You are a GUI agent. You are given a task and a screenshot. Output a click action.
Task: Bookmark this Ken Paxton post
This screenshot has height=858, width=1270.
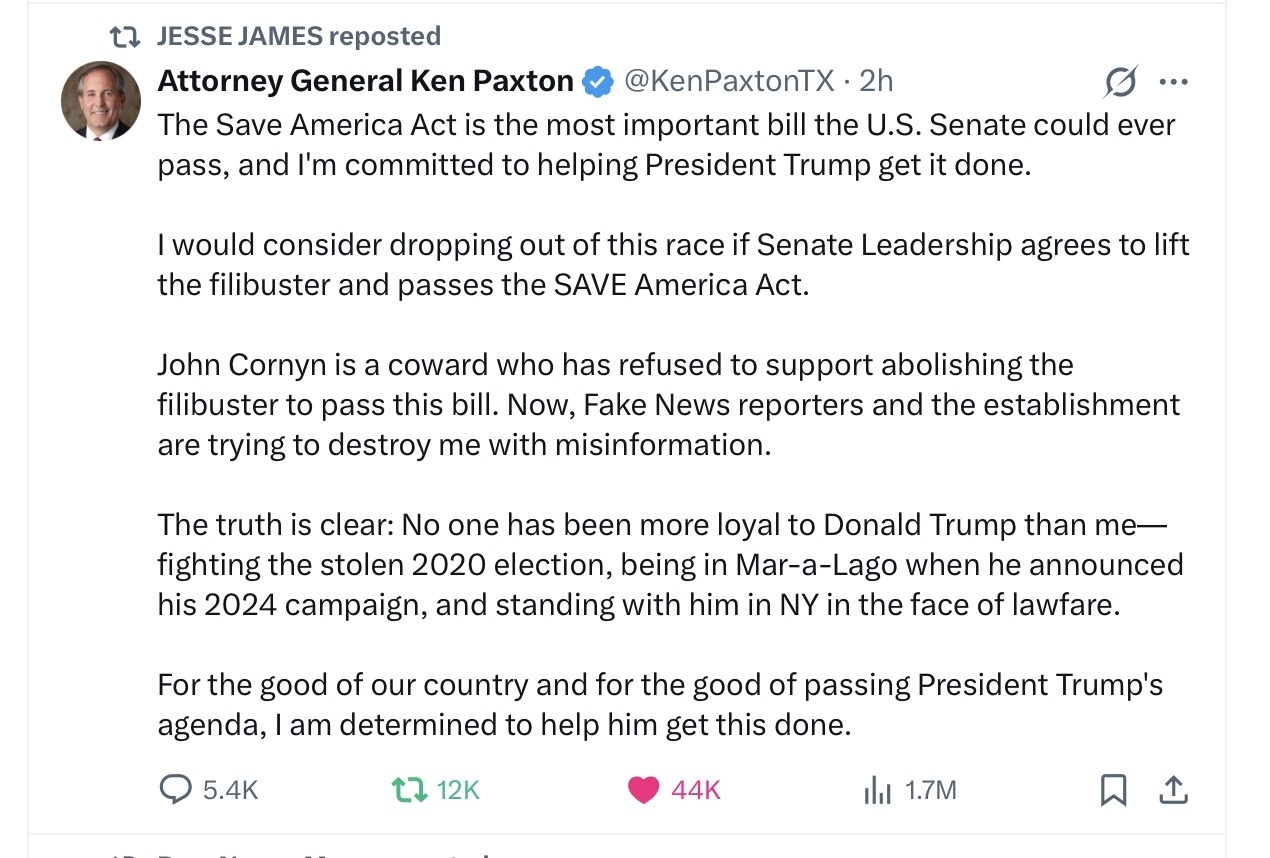point(1113,790)
